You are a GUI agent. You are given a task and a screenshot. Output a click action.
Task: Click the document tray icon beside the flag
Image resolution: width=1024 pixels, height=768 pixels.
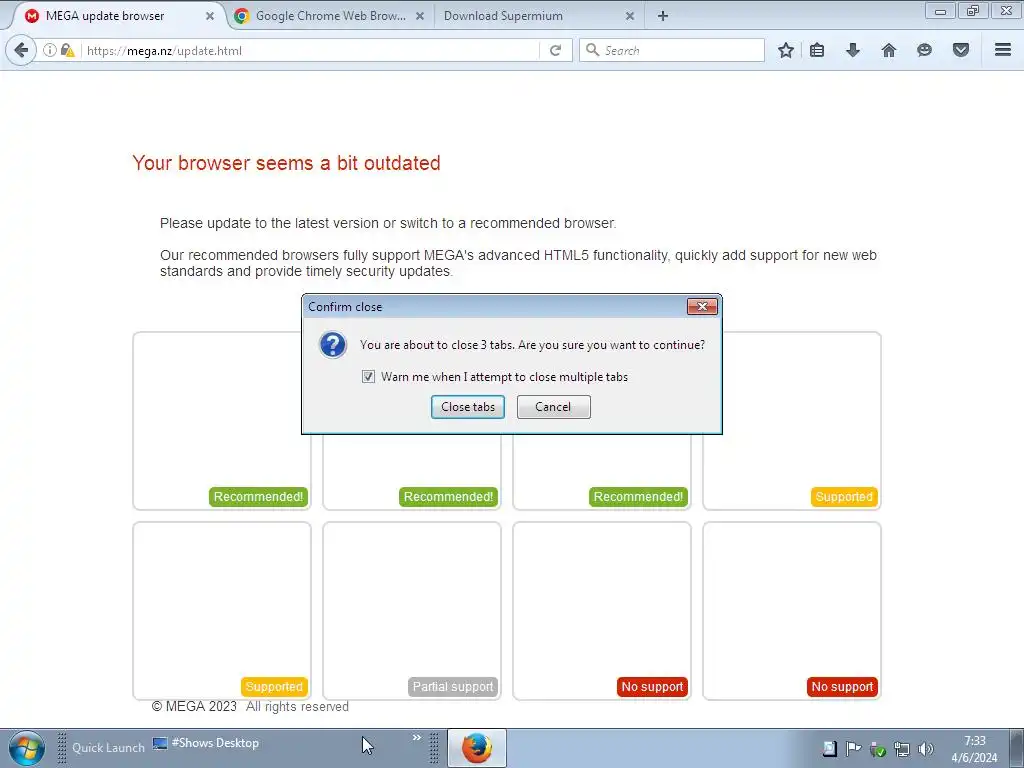[829, 748]
